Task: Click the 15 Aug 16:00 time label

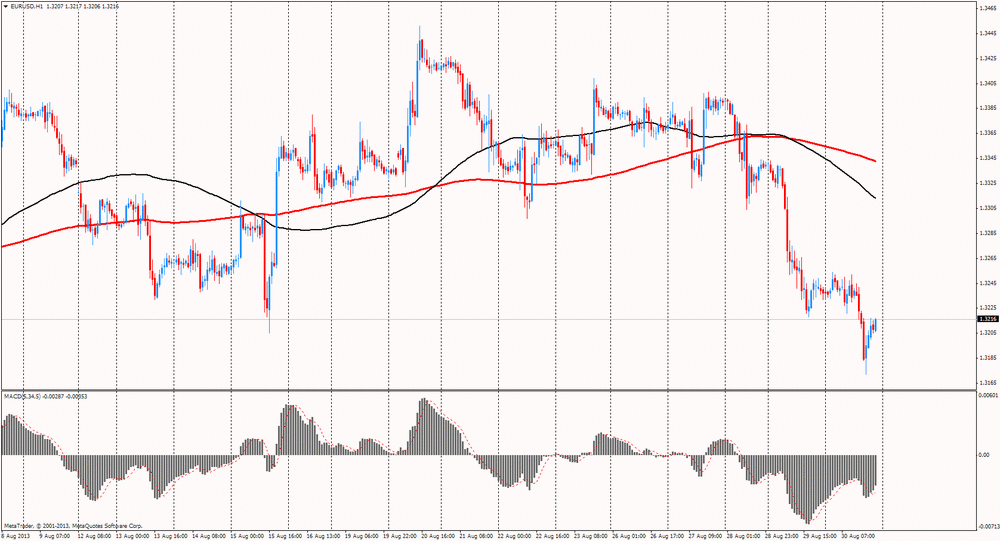Action: 286,536
